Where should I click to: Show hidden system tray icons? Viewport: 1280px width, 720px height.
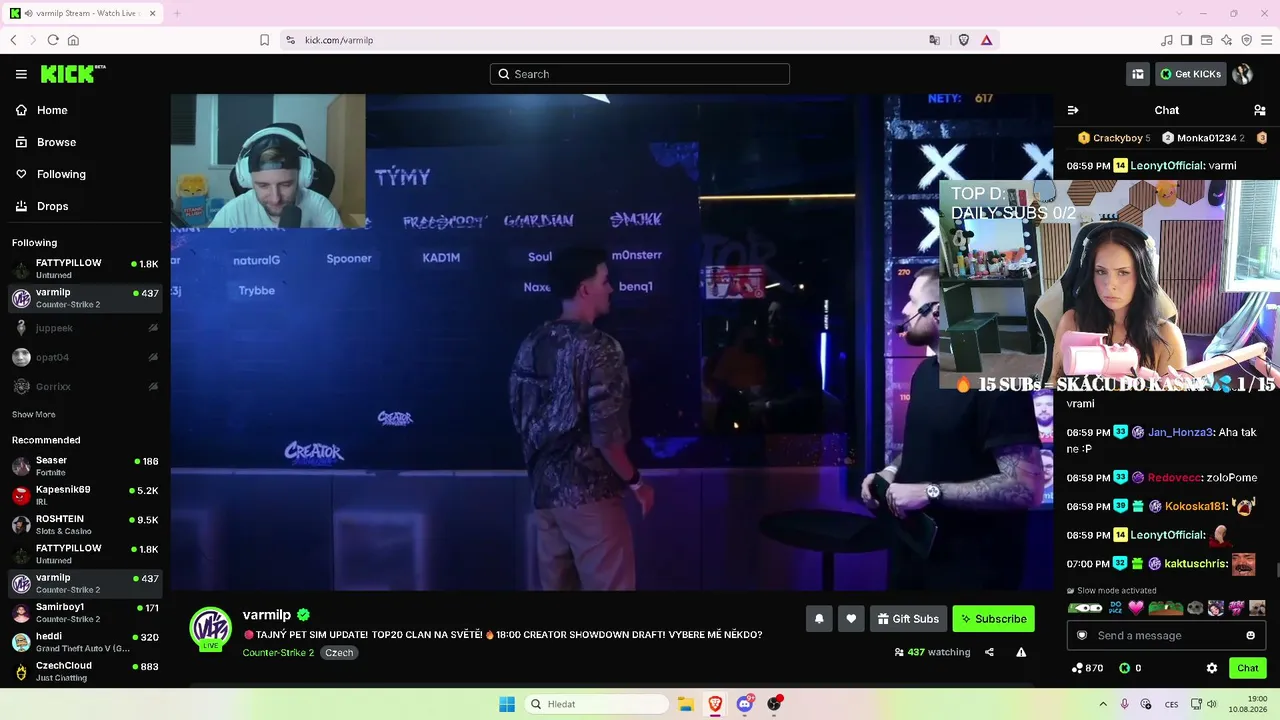[x=1103, y=704]
